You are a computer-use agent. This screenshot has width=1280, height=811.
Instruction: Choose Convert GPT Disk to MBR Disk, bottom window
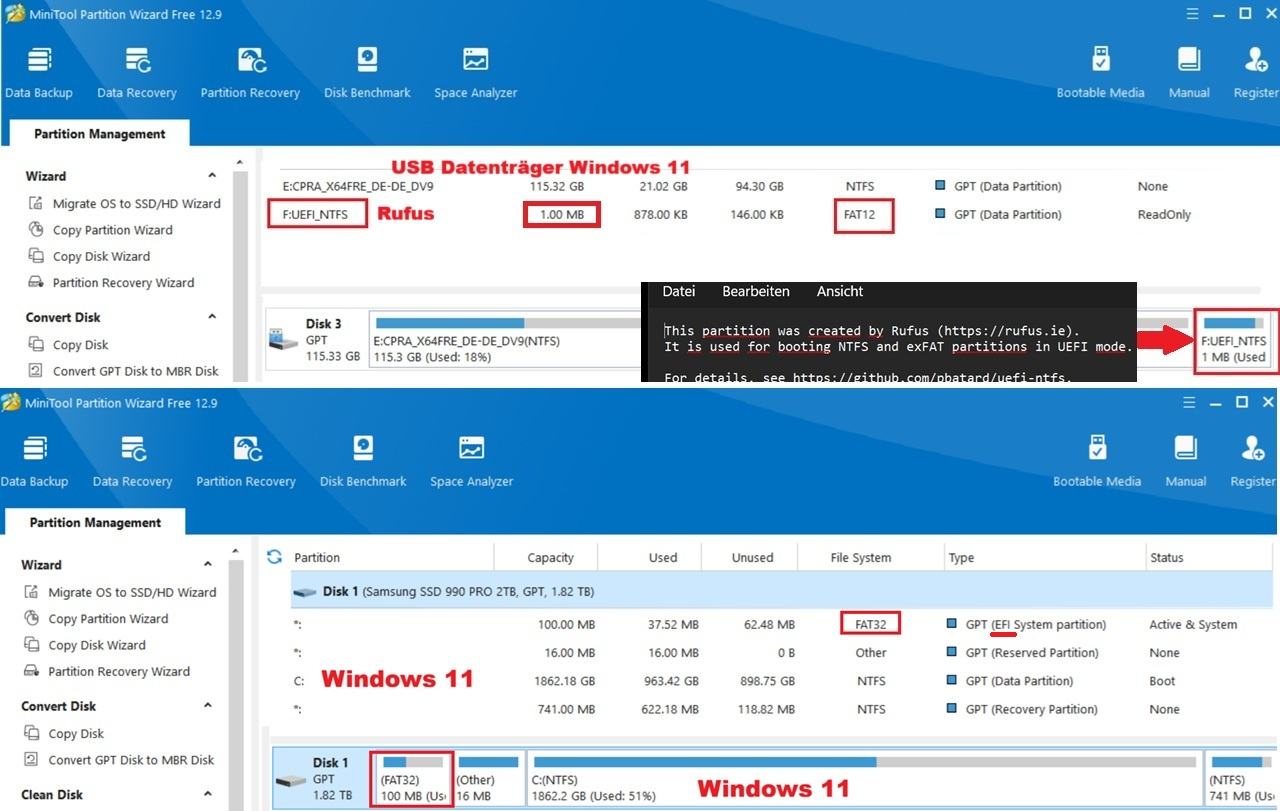[x=119, y=760]
